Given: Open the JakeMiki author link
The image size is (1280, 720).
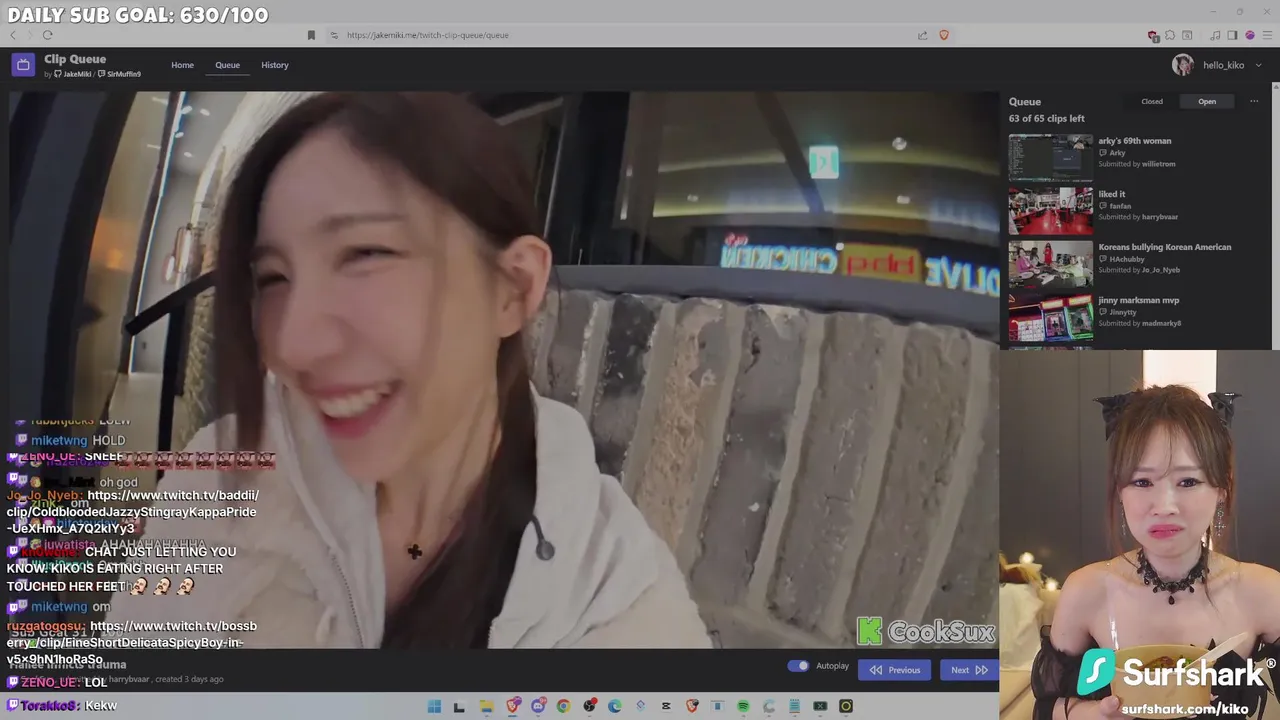Looking at the screenshot, I should click(x=73, y=74).
